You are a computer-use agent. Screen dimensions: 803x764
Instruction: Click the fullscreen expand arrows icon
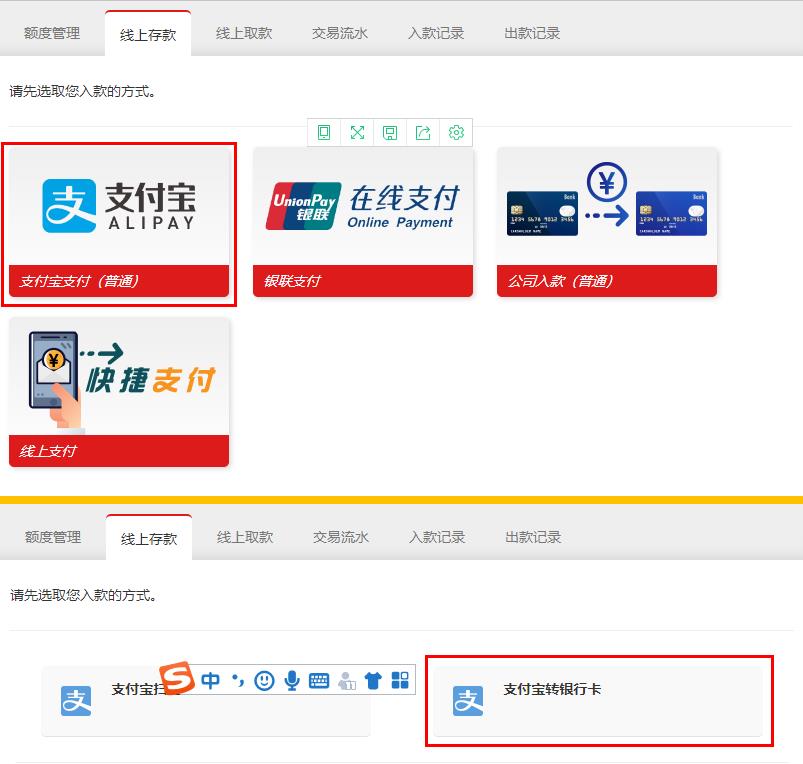click(x=357, y=133)
